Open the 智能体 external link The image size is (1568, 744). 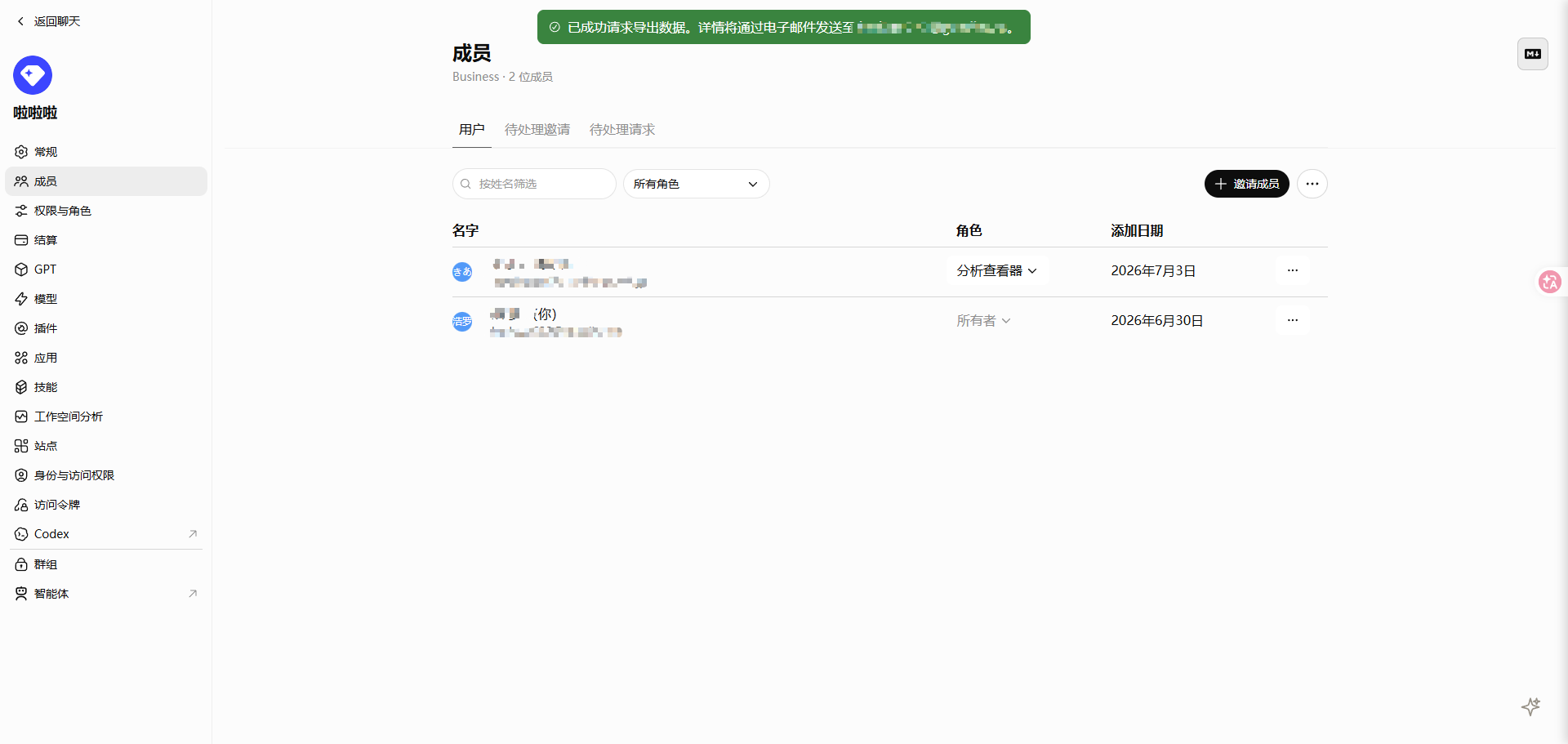(x=106, y=594)
